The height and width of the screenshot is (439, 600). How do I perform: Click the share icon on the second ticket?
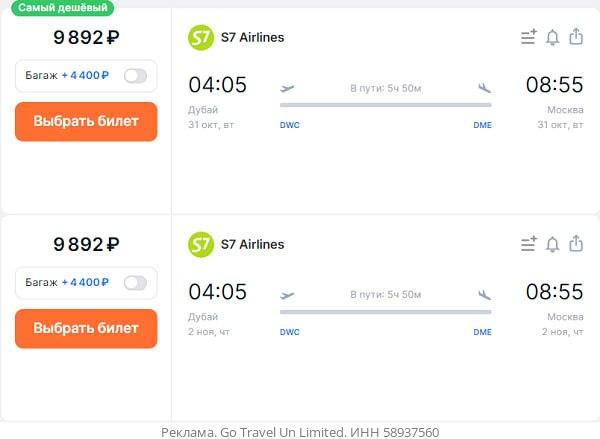click(576, 243)
